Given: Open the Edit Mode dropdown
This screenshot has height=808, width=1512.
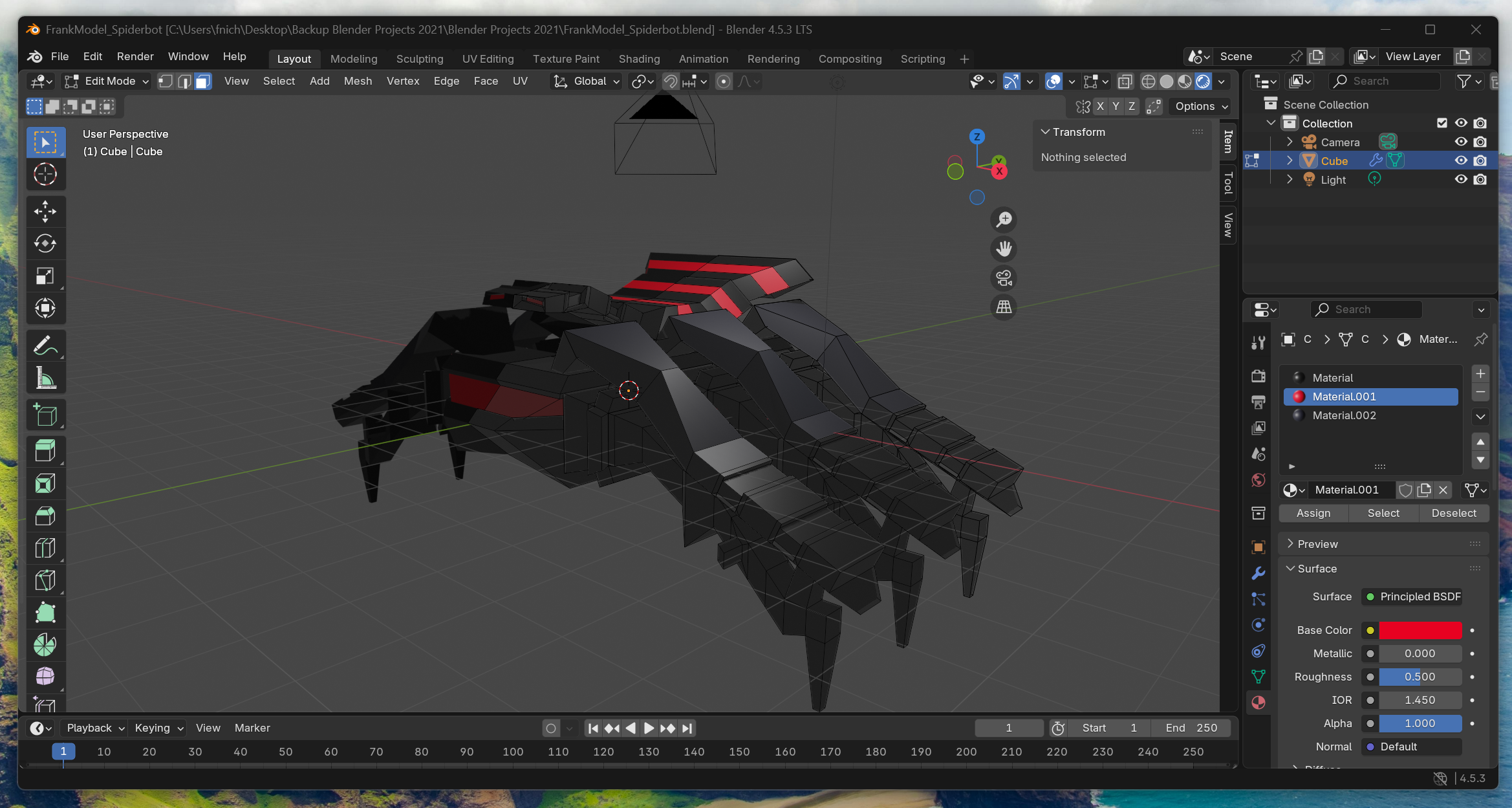Looking at the screenshot, I should (x=107, y=82).
